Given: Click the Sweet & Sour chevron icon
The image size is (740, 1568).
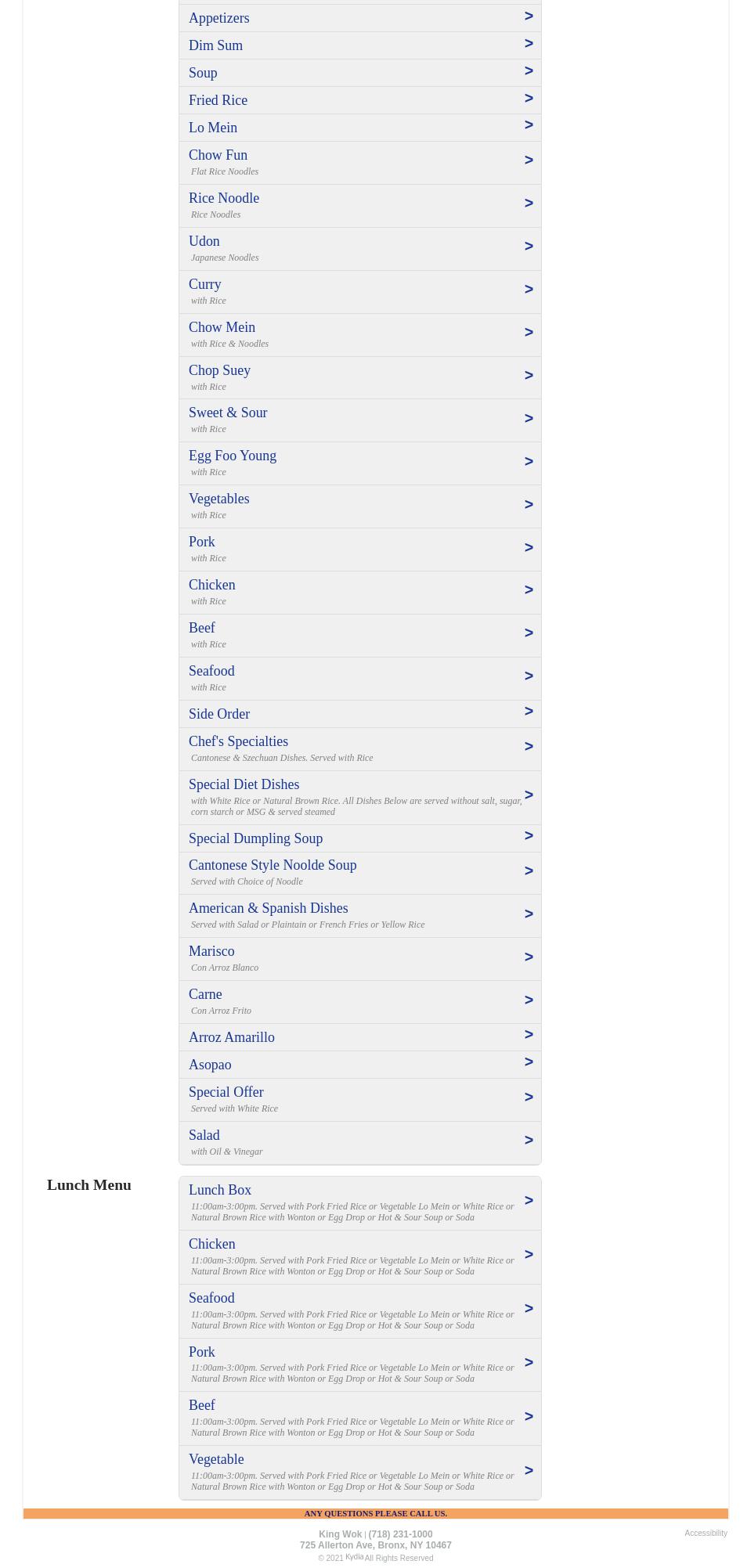Looking at the screenshot, I should [x=529, y=419].
